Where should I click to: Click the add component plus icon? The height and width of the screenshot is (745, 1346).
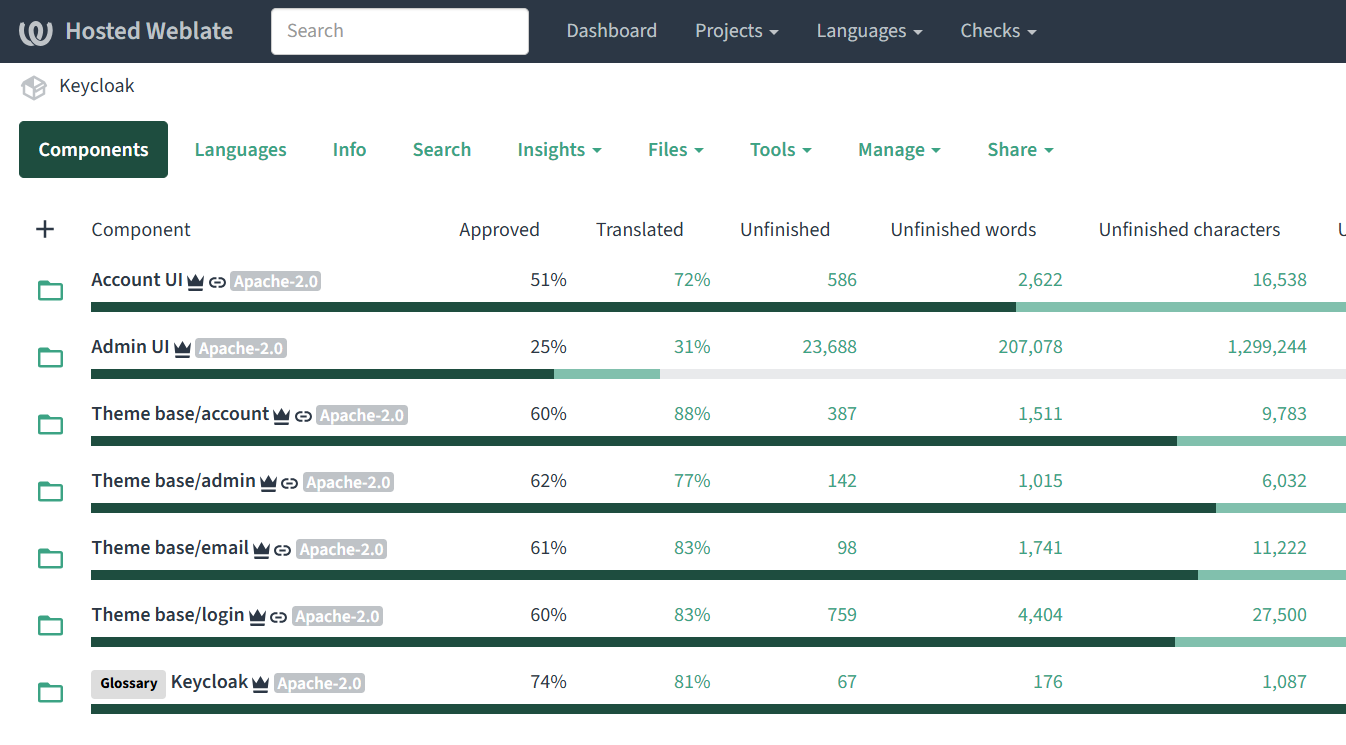(x=45, y=229)
